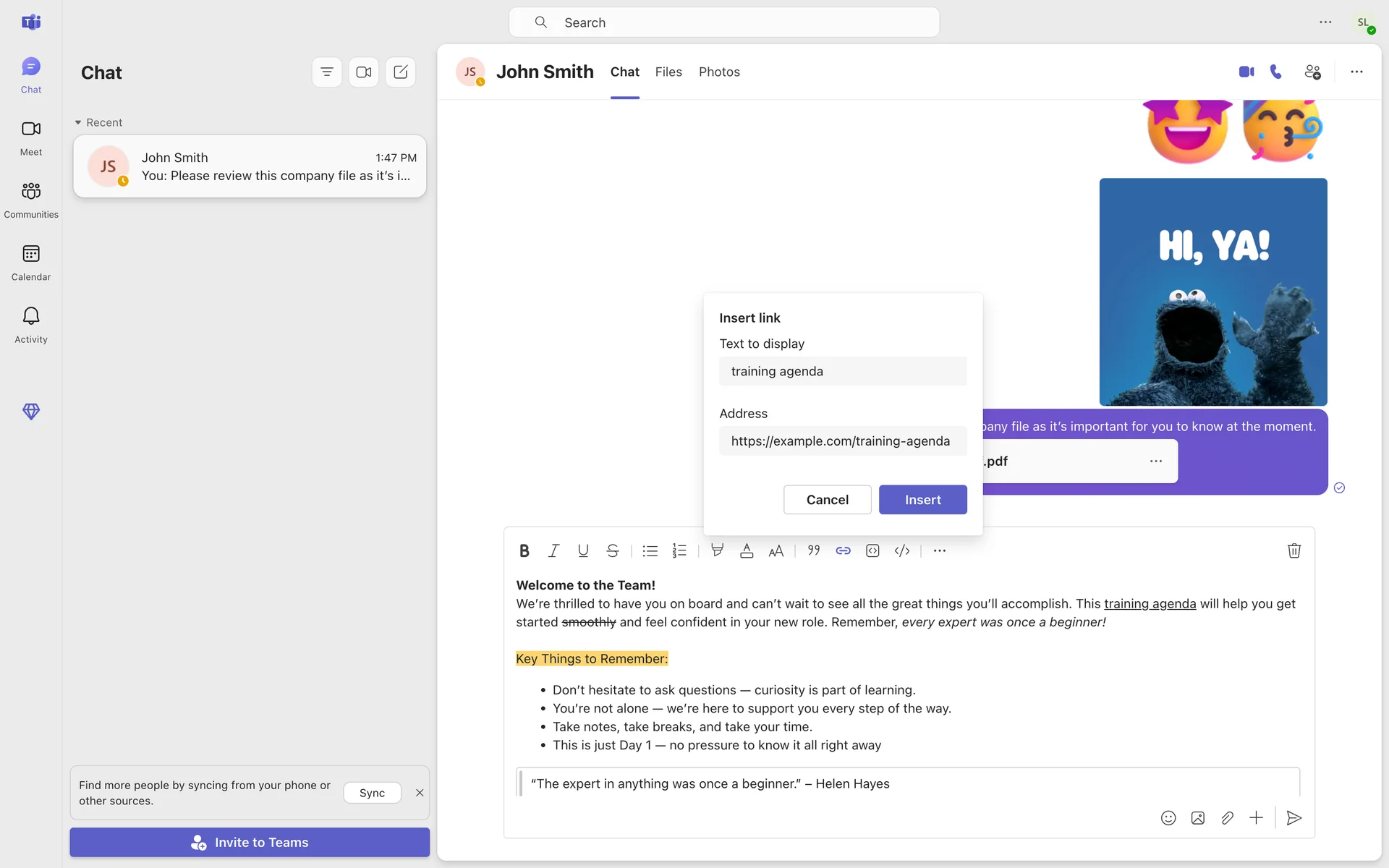Toggle bold formatting in the editor
The height and width of the screenshot is (868, 1389).
[524, 550]
